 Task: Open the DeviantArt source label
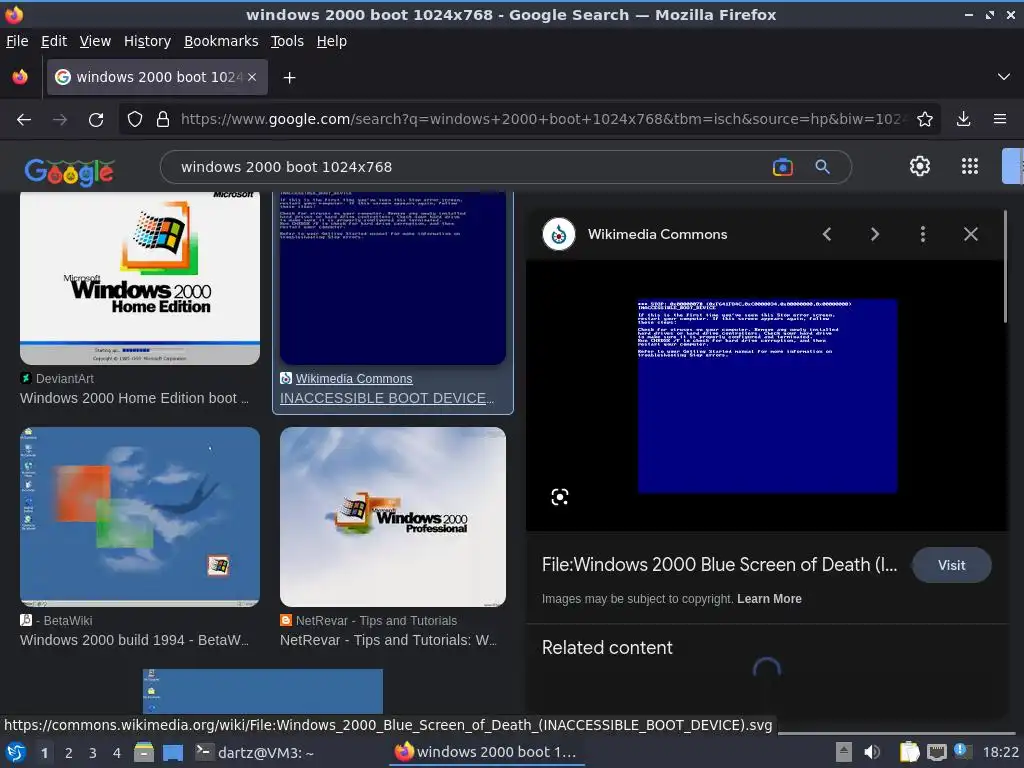click(x=65, y=379)
